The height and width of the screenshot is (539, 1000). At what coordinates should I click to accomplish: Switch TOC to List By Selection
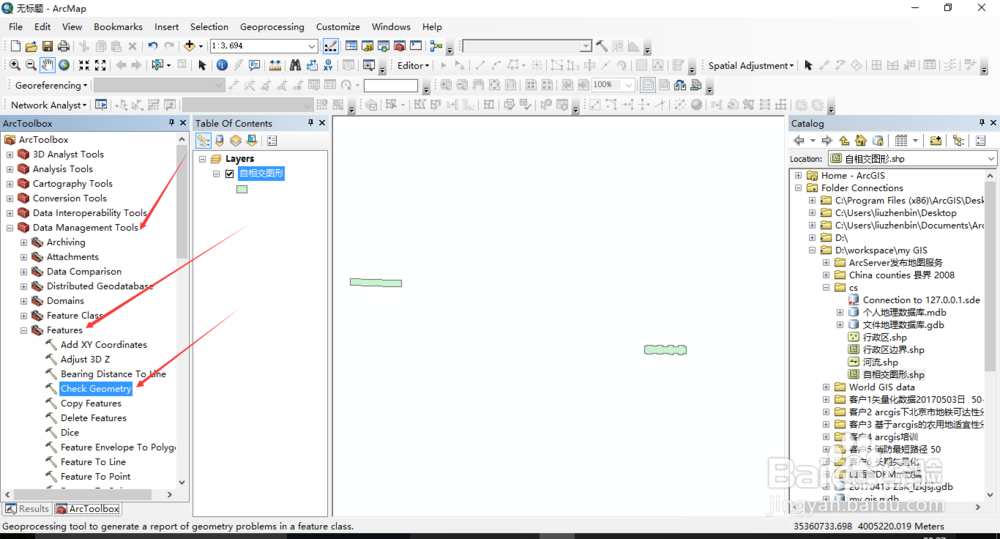pyautogui.click(x=252, y=140)
